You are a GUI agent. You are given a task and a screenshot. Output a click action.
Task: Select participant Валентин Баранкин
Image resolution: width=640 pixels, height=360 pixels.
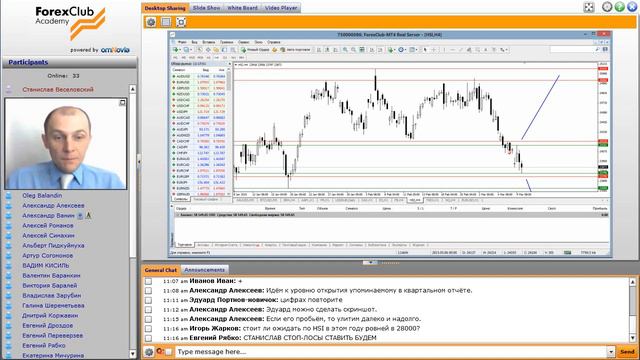coord(51,276)
